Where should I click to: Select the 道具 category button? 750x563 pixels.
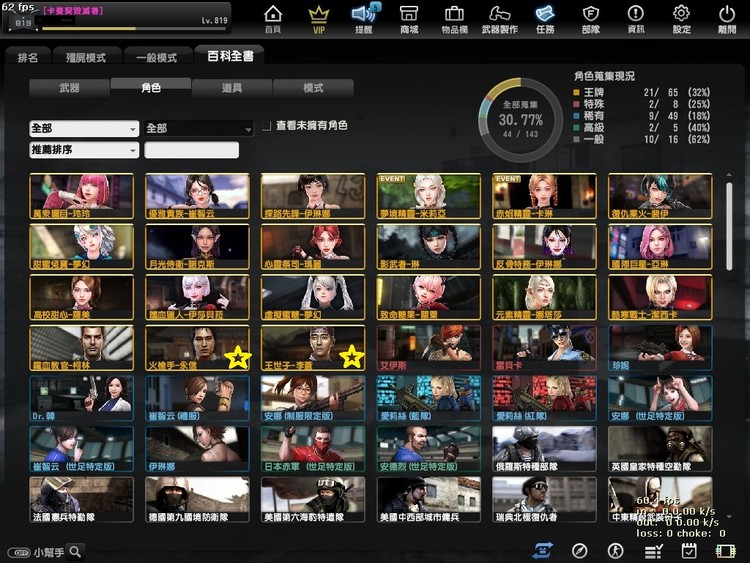231,88
